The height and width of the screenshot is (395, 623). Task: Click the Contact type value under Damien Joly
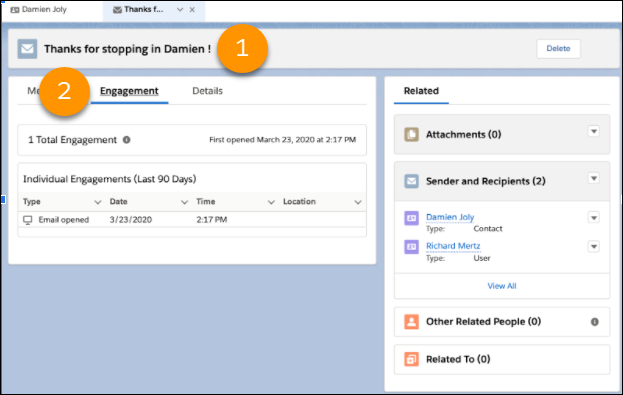pos(488,229)
